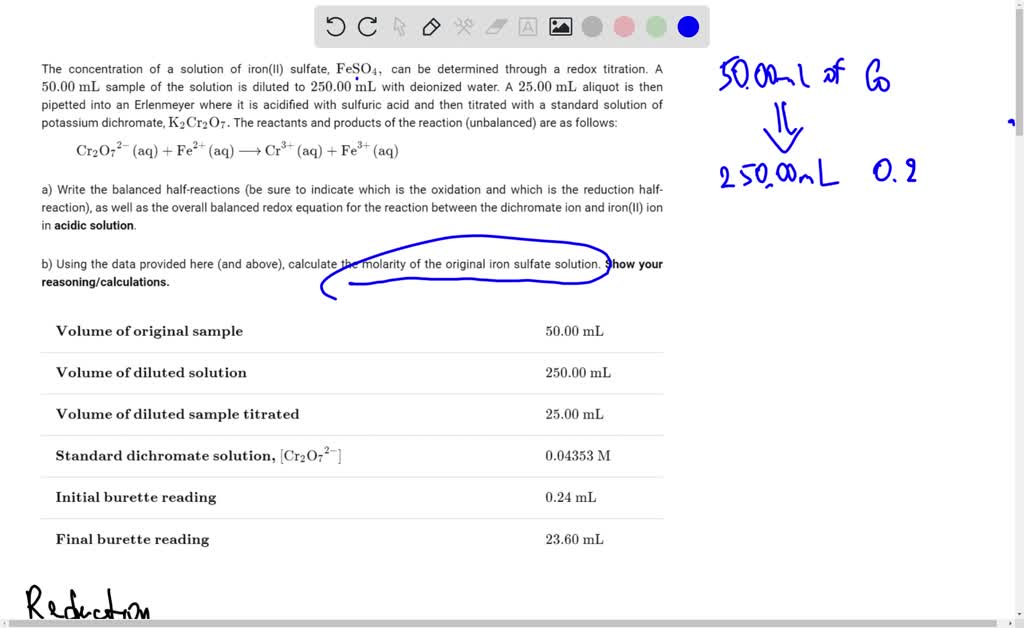Click the 'Volume of original sample' row label
This screenshot has width=1024, height=628.
click(x=149, y=331)
